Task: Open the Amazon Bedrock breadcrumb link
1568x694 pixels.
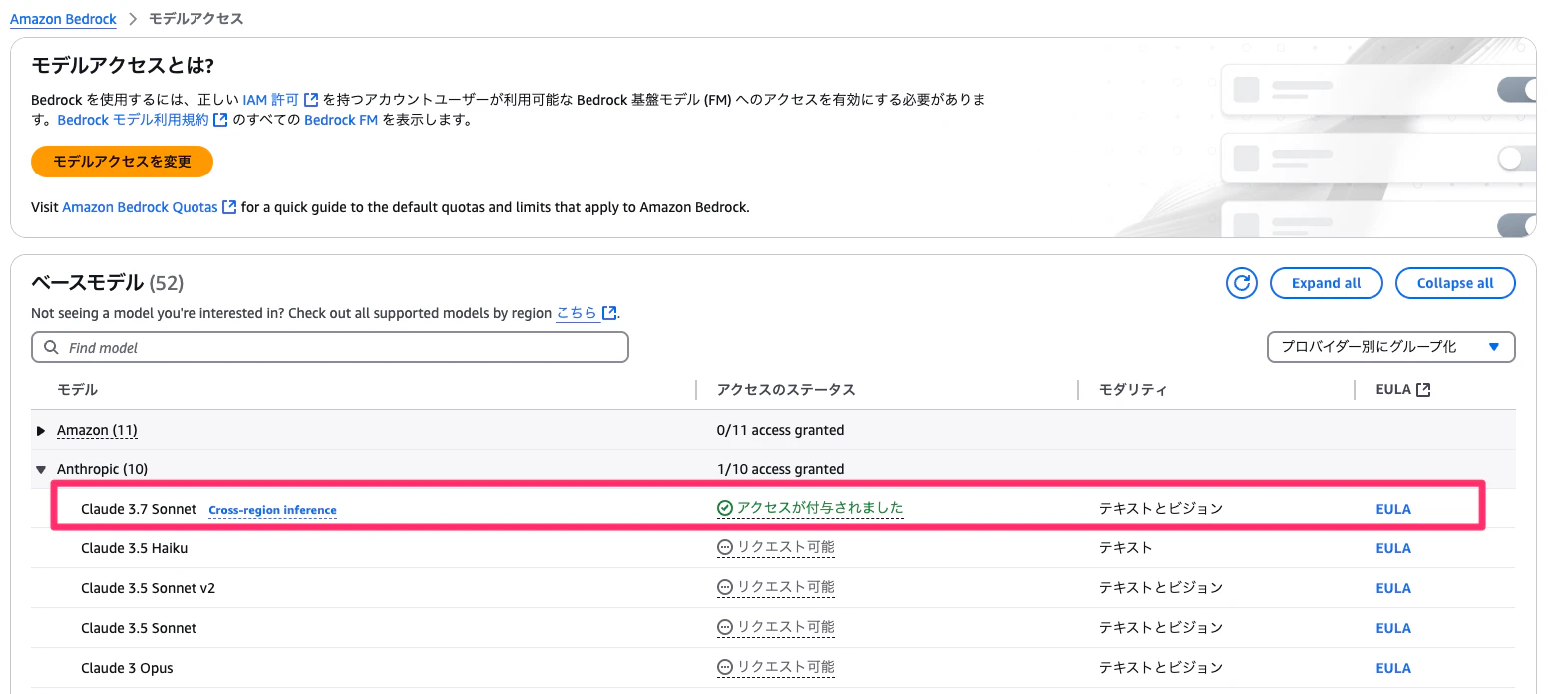Action: tap(63, 19)
